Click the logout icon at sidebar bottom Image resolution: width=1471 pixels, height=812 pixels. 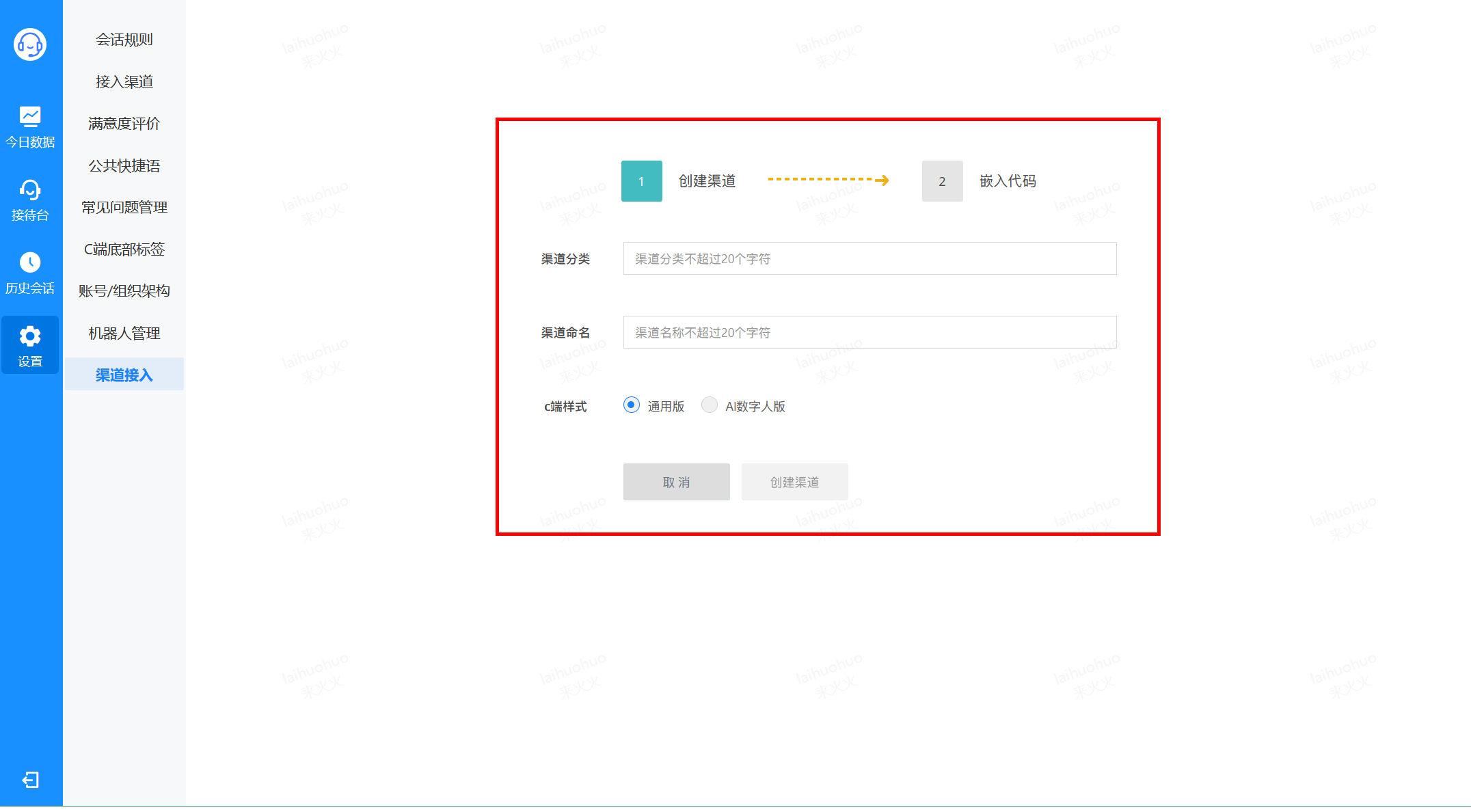pos(31,780)
